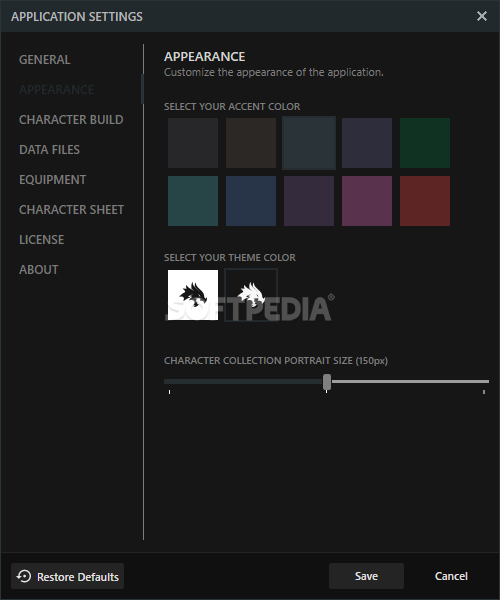Pick the dark purple accent color
This screenshot has height=600, width=500.
(309, 201)
